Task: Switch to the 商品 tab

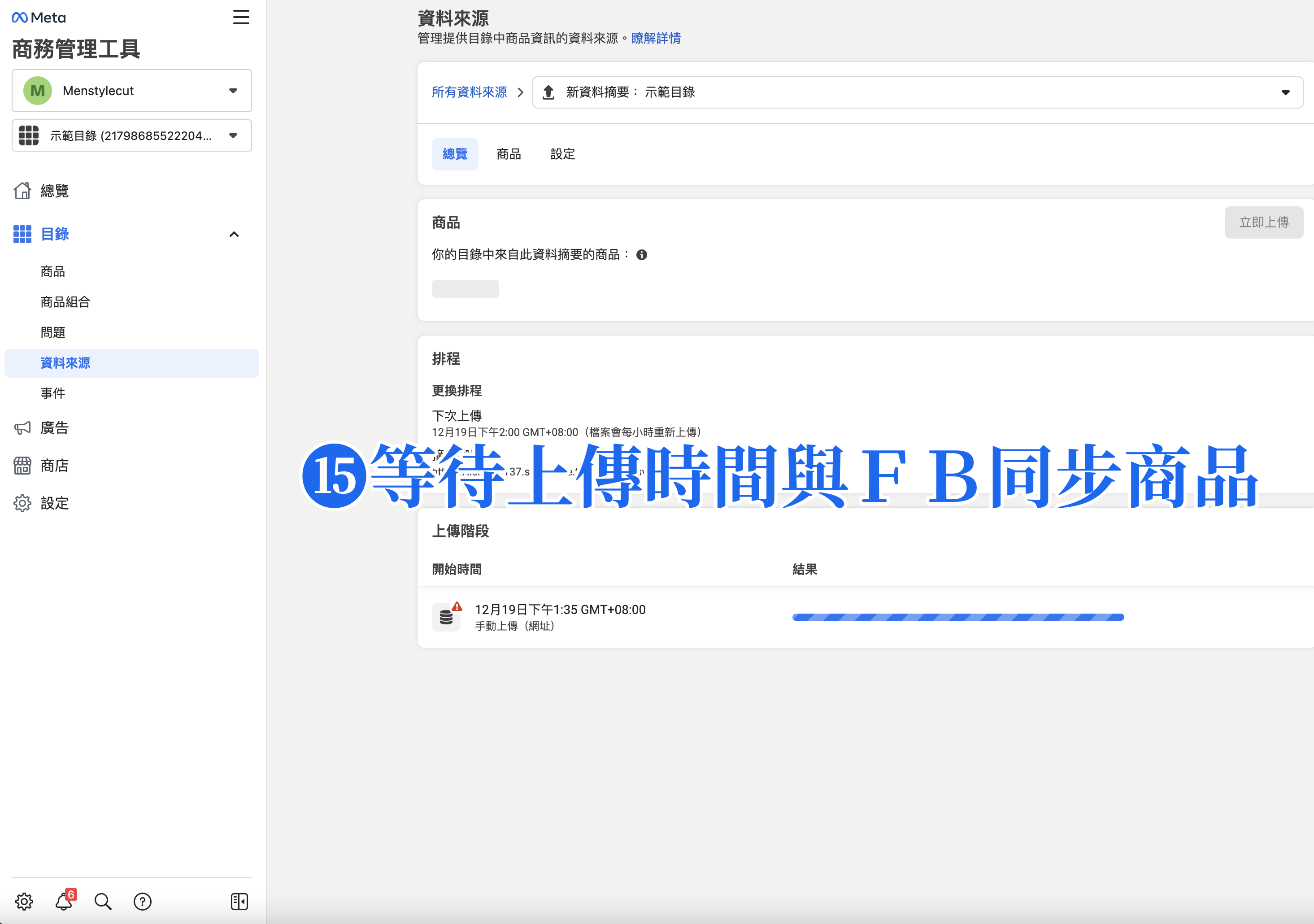Action: [x=509, y=154]
